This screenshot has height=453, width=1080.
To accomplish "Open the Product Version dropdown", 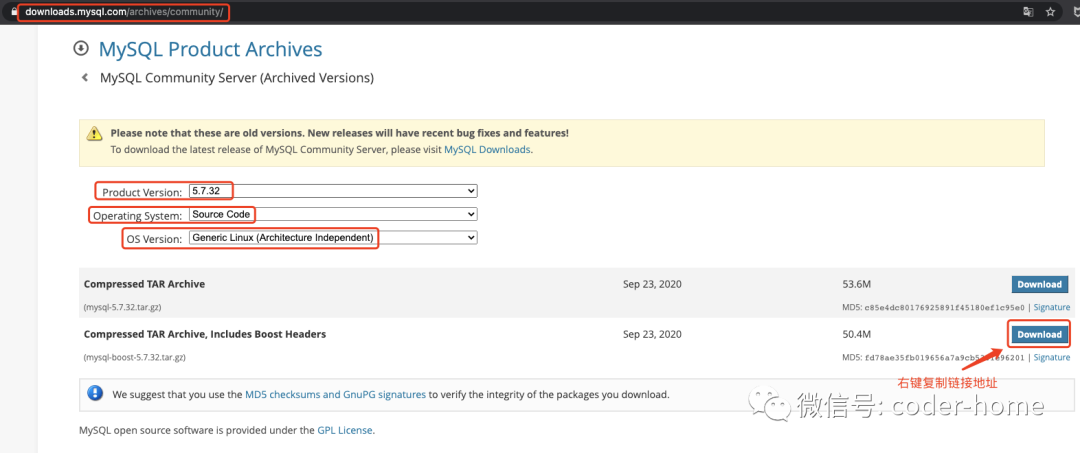I will (333, 191).
